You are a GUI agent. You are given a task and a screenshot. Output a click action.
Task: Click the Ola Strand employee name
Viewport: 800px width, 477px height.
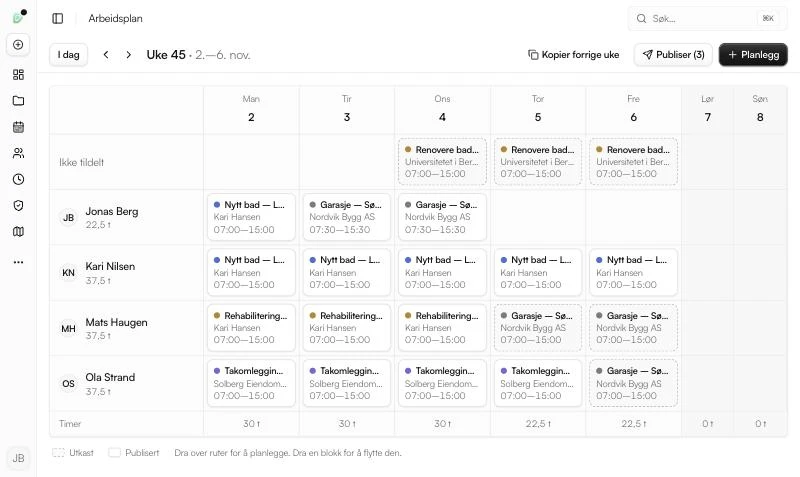[x=110, y=378]
